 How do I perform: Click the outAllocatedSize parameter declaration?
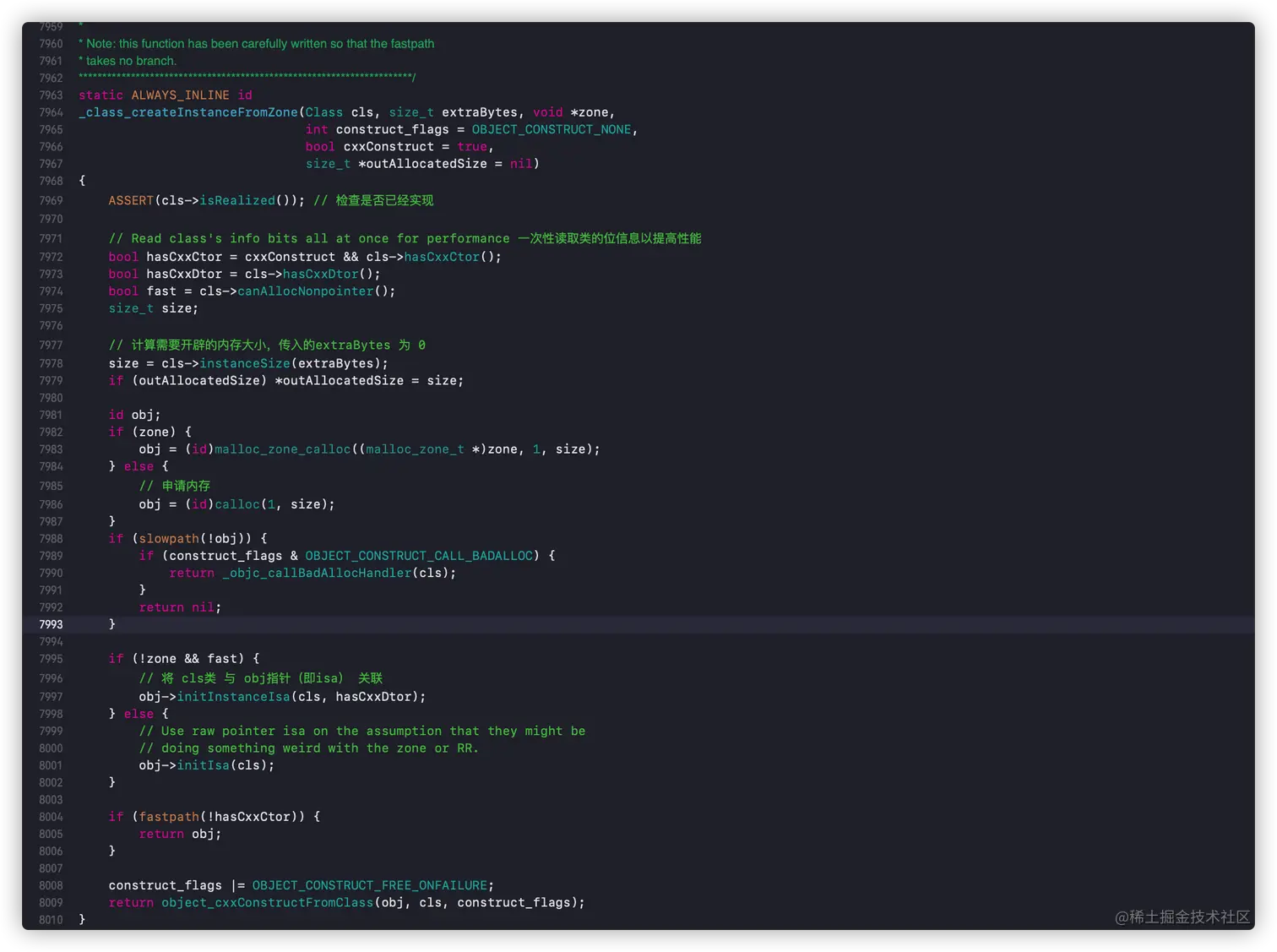(422, 164)
